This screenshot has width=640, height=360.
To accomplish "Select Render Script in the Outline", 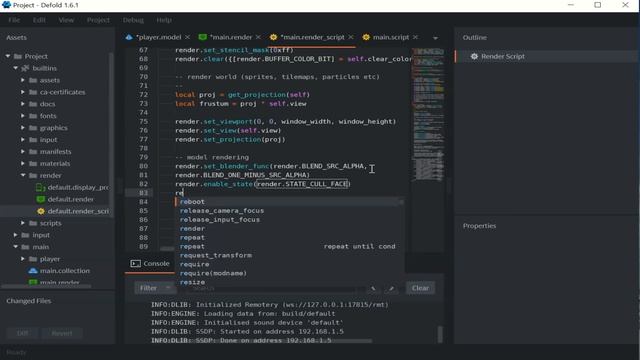I will (x=547, y=56).
